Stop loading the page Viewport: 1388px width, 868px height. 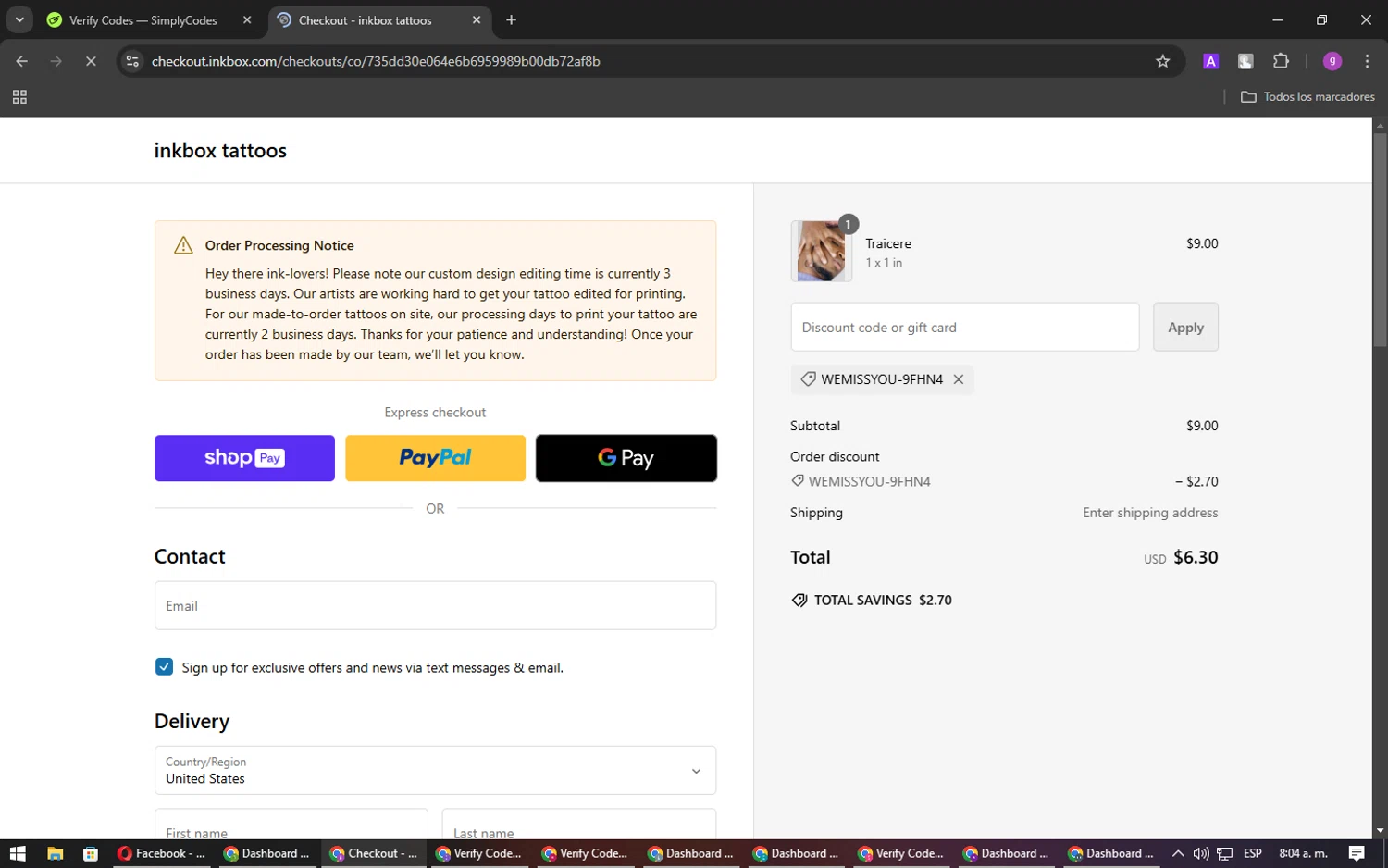(x=91, y=61)
